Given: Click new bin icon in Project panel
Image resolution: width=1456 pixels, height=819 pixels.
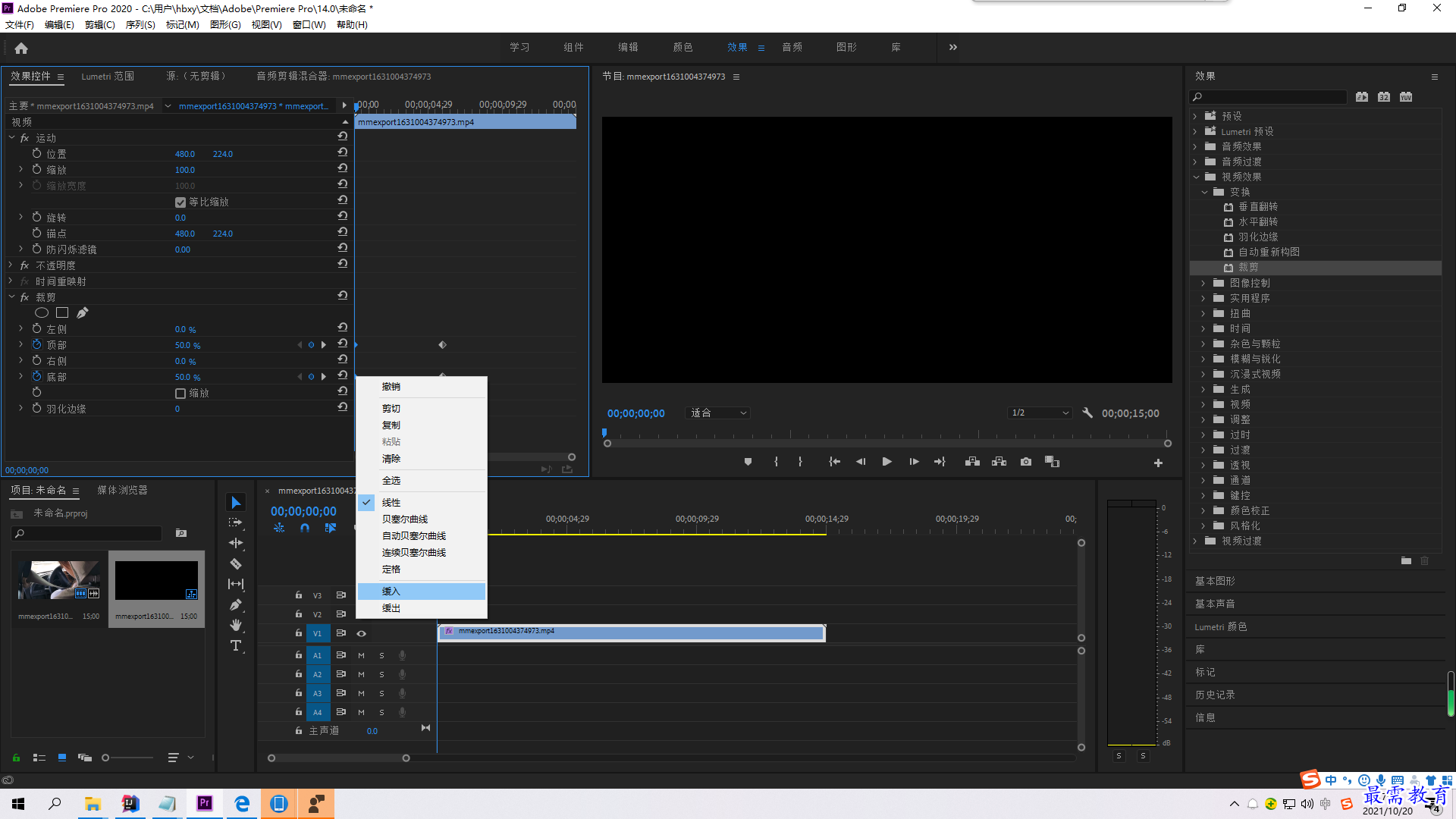Looking at the screenshot, I should (181, 533).
